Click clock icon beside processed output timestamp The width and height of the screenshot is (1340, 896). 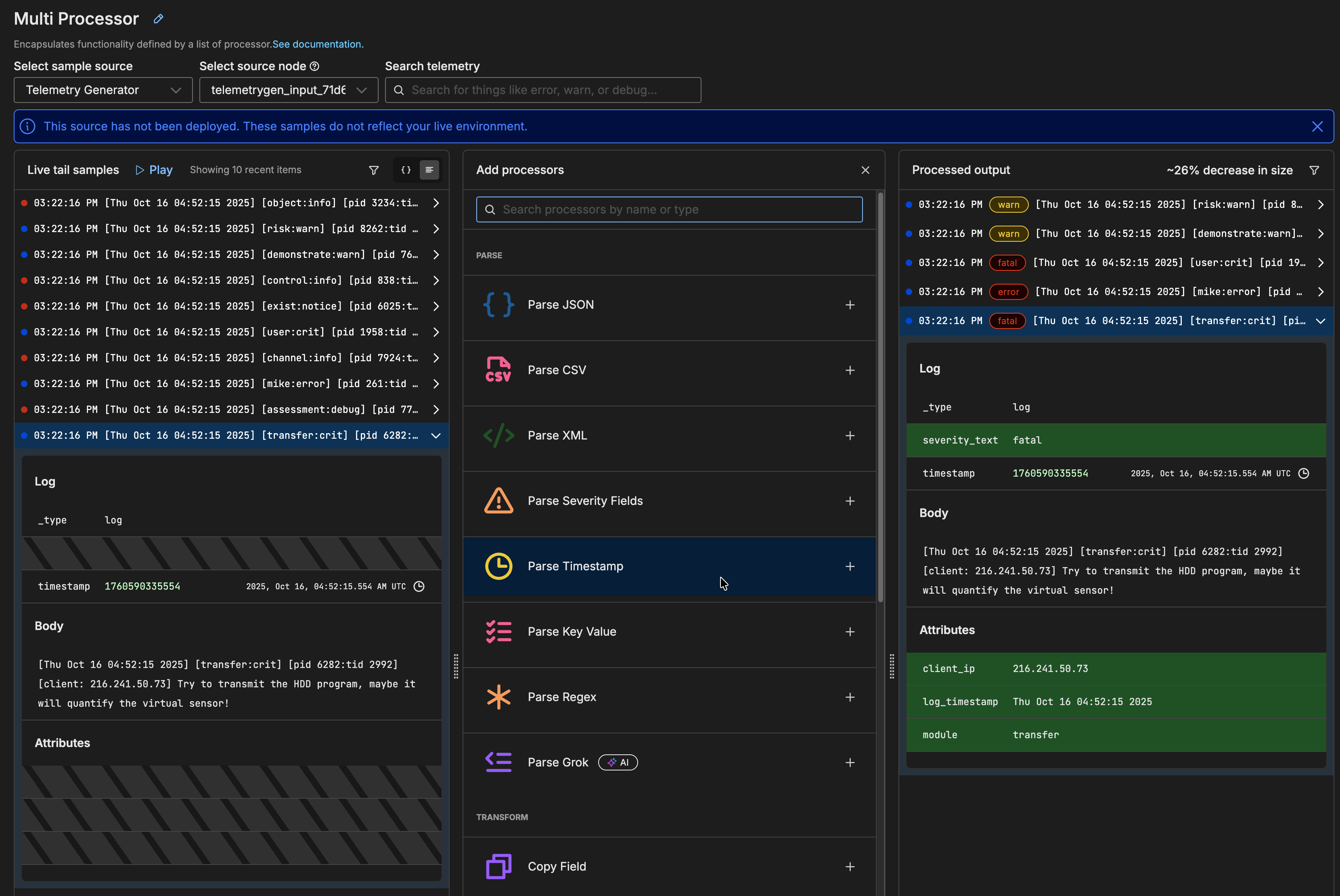click(x=1303, y=473)
